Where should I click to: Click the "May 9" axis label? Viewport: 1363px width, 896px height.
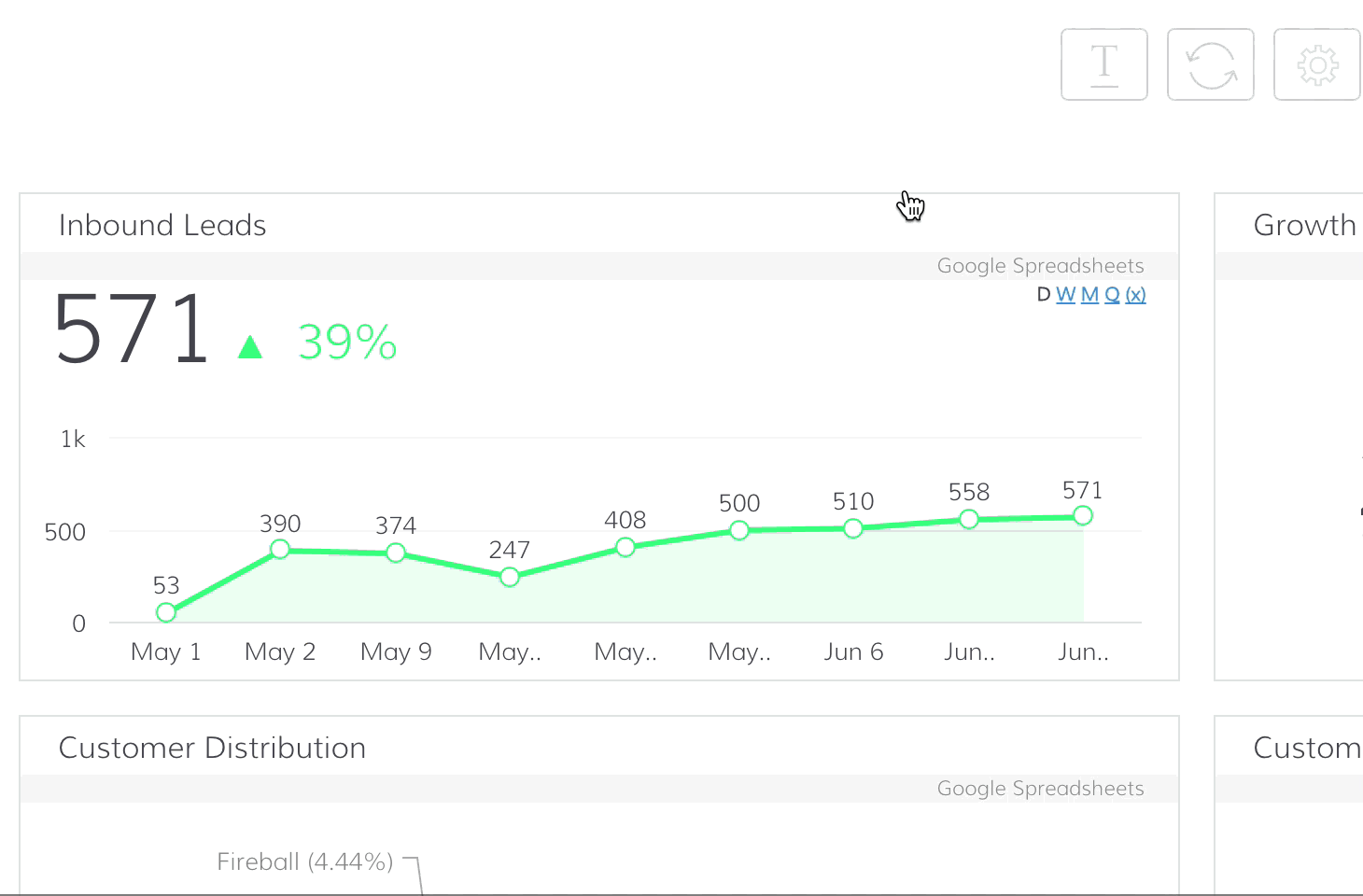(x=396, y=651)
